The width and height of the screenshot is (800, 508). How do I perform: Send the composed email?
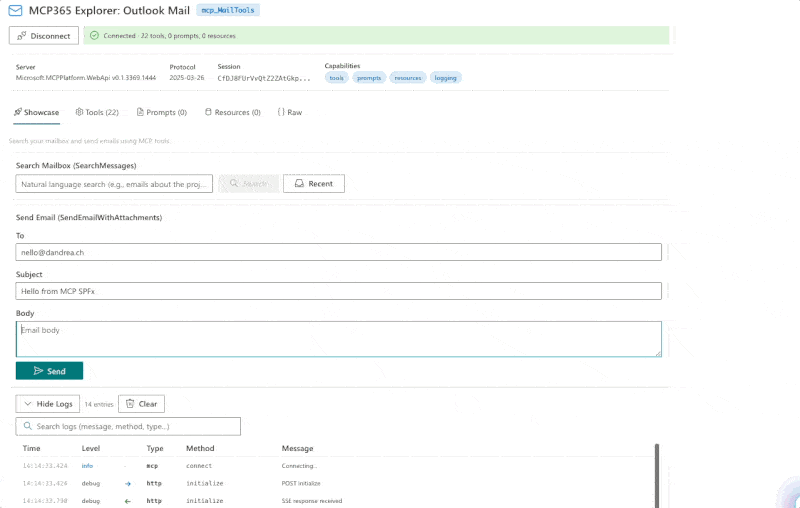pos(49,371)
